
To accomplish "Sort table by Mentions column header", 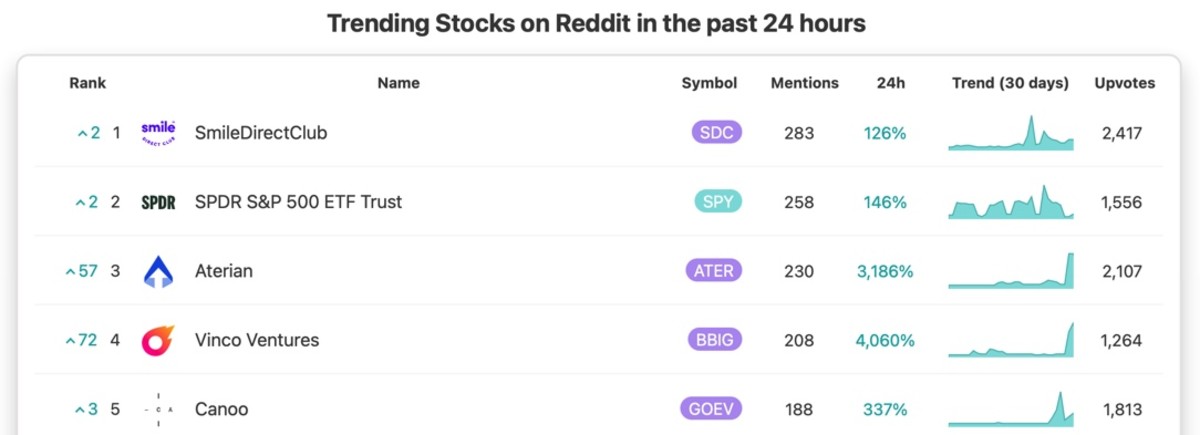I will tap(805, 83).
